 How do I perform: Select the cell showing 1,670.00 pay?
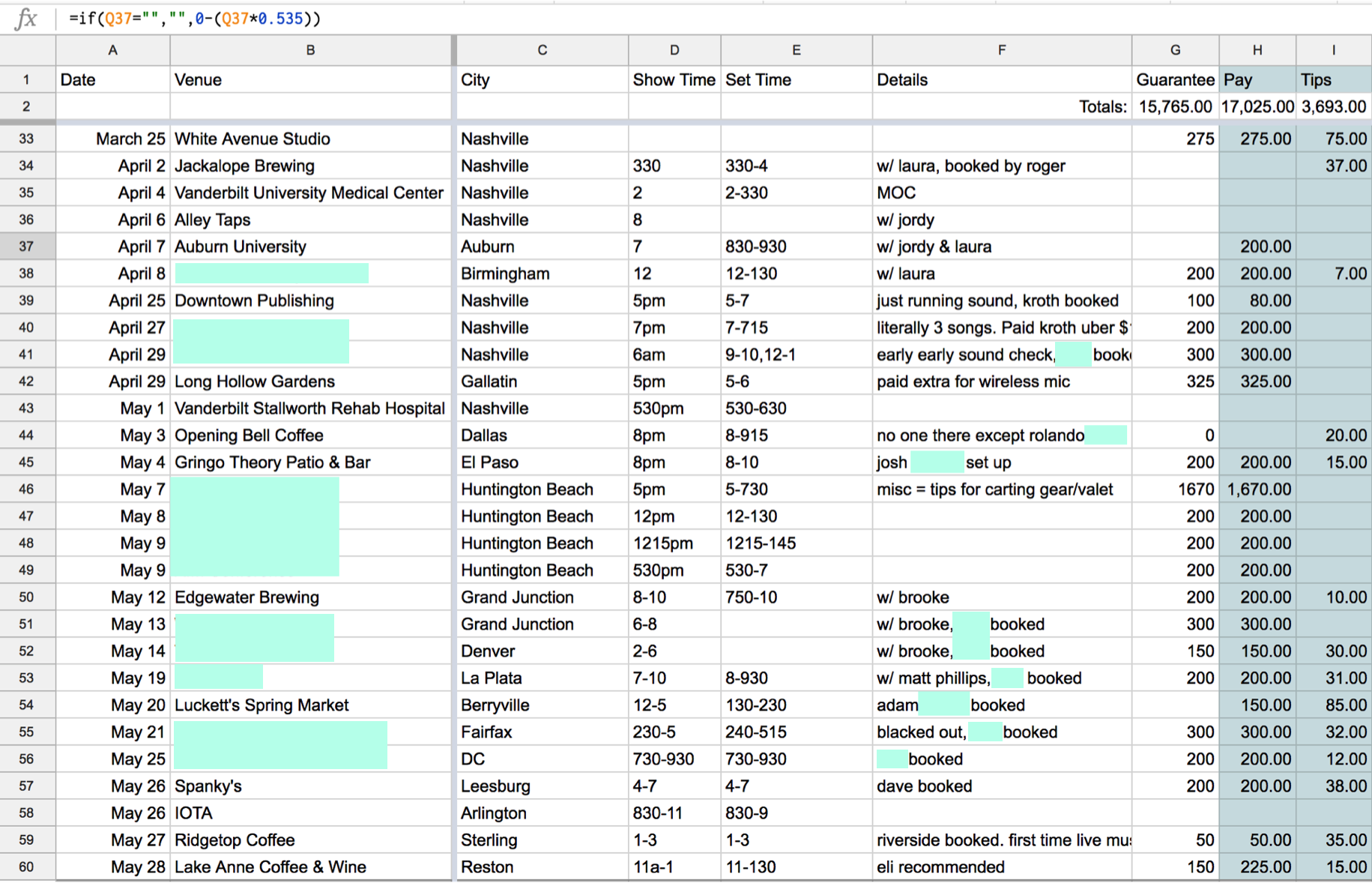(1257, 489)
